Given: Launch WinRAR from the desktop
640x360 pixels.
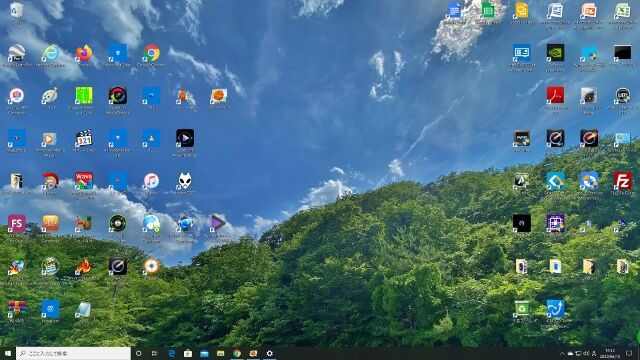Looking at the screenshot, I should point(16,309).
